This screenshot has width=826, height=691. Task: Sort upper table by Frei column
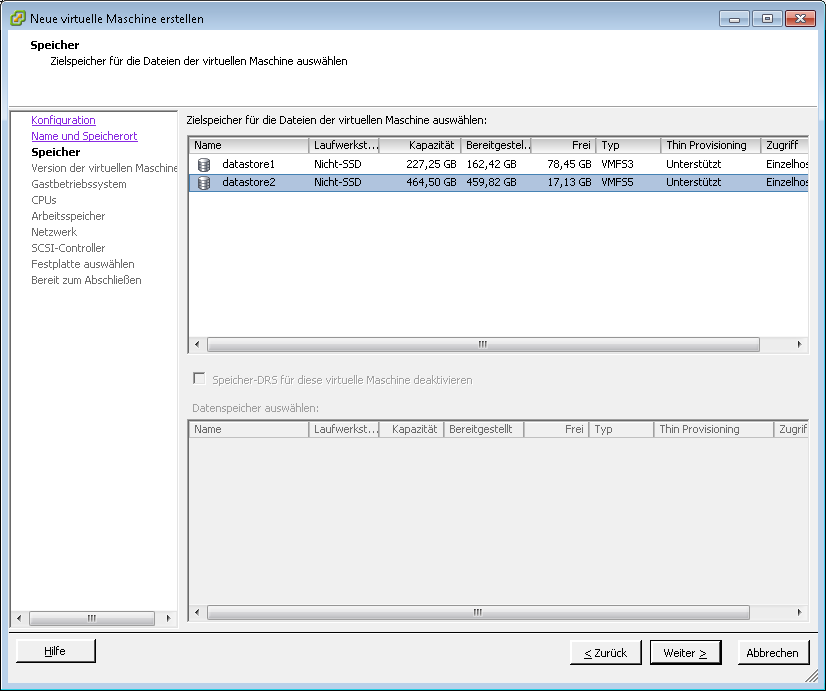563,145
